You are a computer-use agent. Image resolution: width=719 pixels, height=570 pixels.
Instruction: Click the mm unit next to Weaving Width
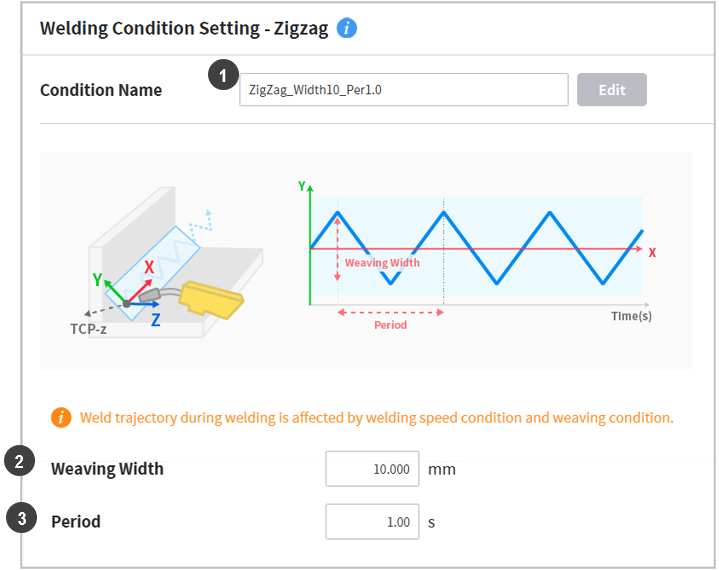coord(442,468)
